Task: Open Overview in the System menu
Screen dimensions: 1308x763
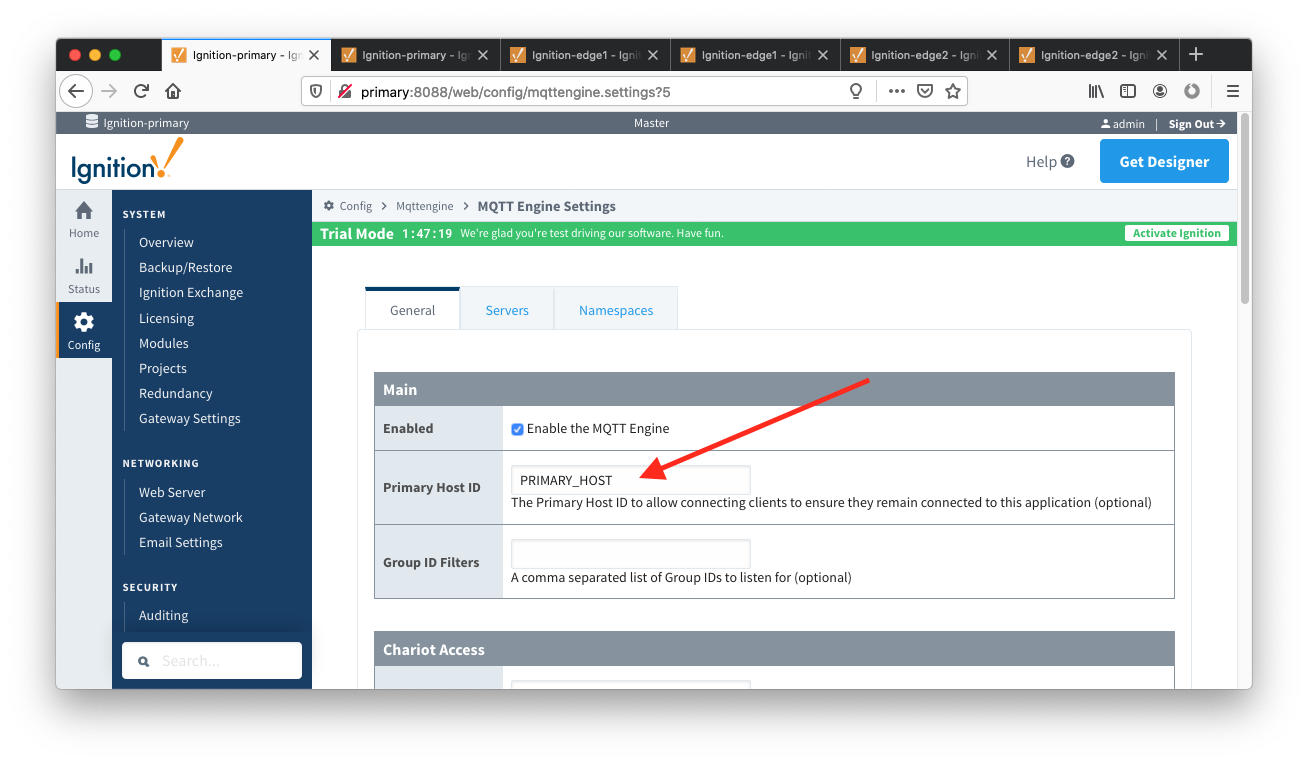Action: [166, 242]
